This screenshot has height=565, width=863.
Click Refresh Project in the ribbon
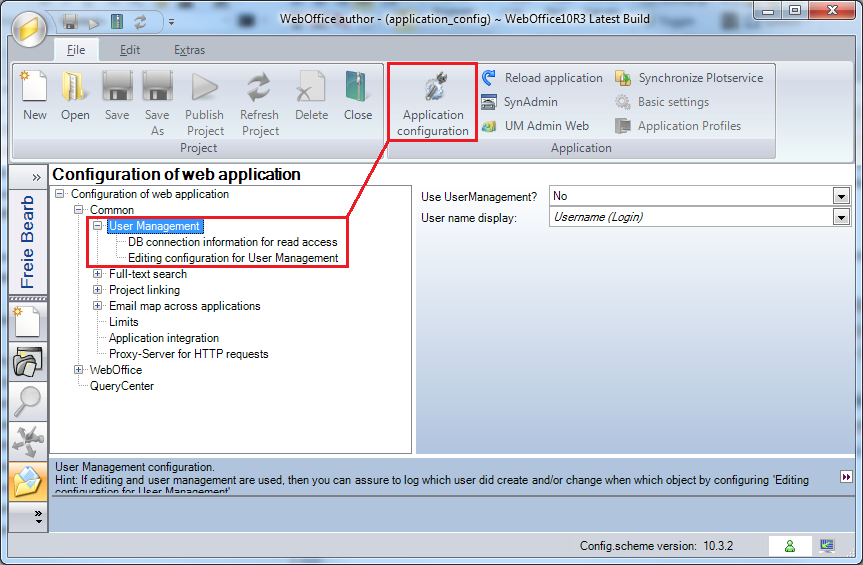[259, 103]
